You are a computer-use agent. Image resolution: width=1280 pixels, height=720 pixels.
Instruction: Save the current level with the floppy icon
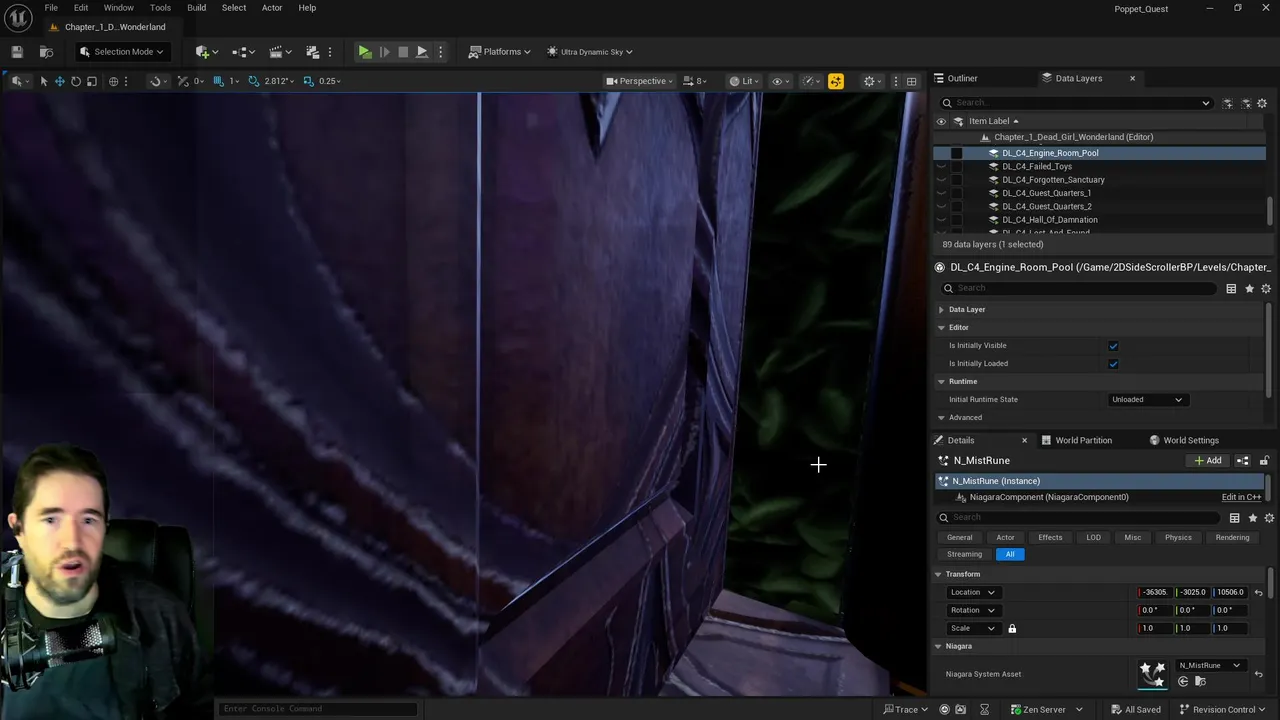(x=17, y=52)
